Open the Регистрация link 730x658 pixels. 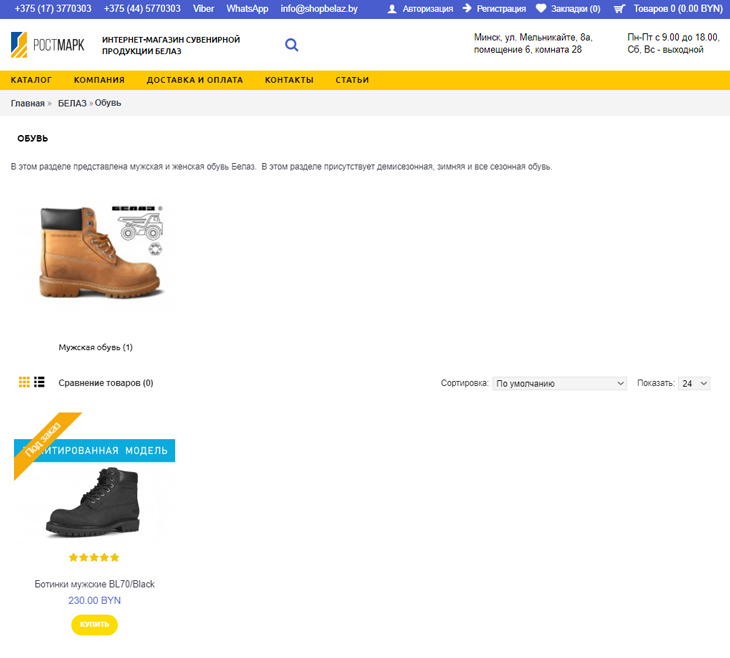click(x=501, y=9)
